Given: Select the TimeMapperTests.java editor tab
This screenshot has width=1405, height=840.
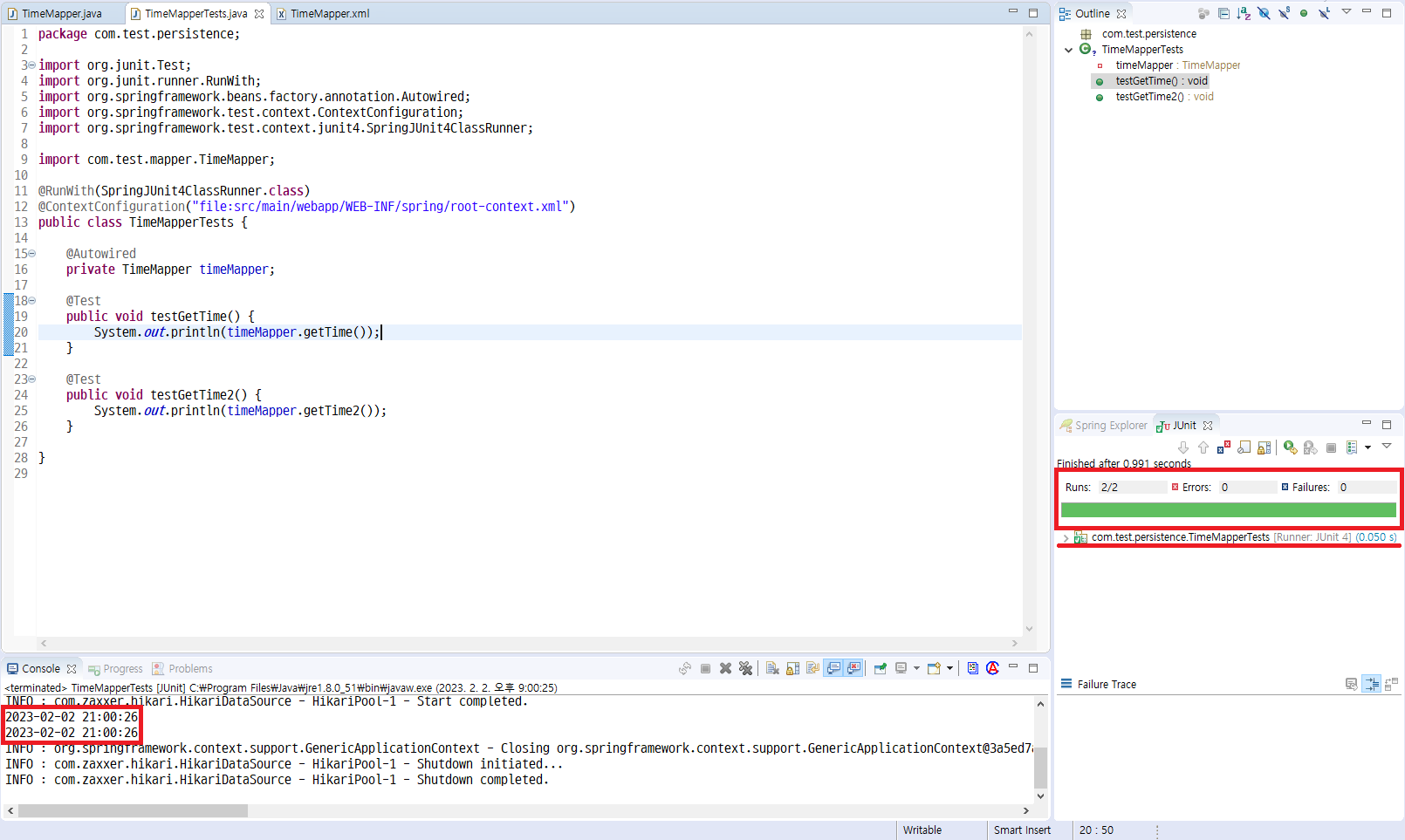Looking at the screenshot, I should [196, 13].
